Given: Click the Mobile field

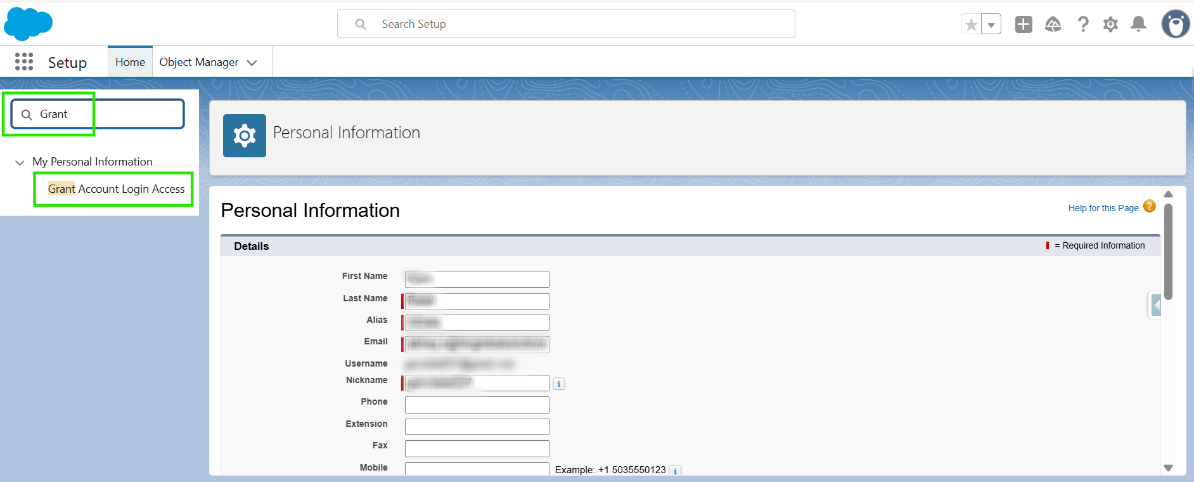Looking at the screenshot, I should 477,470.
